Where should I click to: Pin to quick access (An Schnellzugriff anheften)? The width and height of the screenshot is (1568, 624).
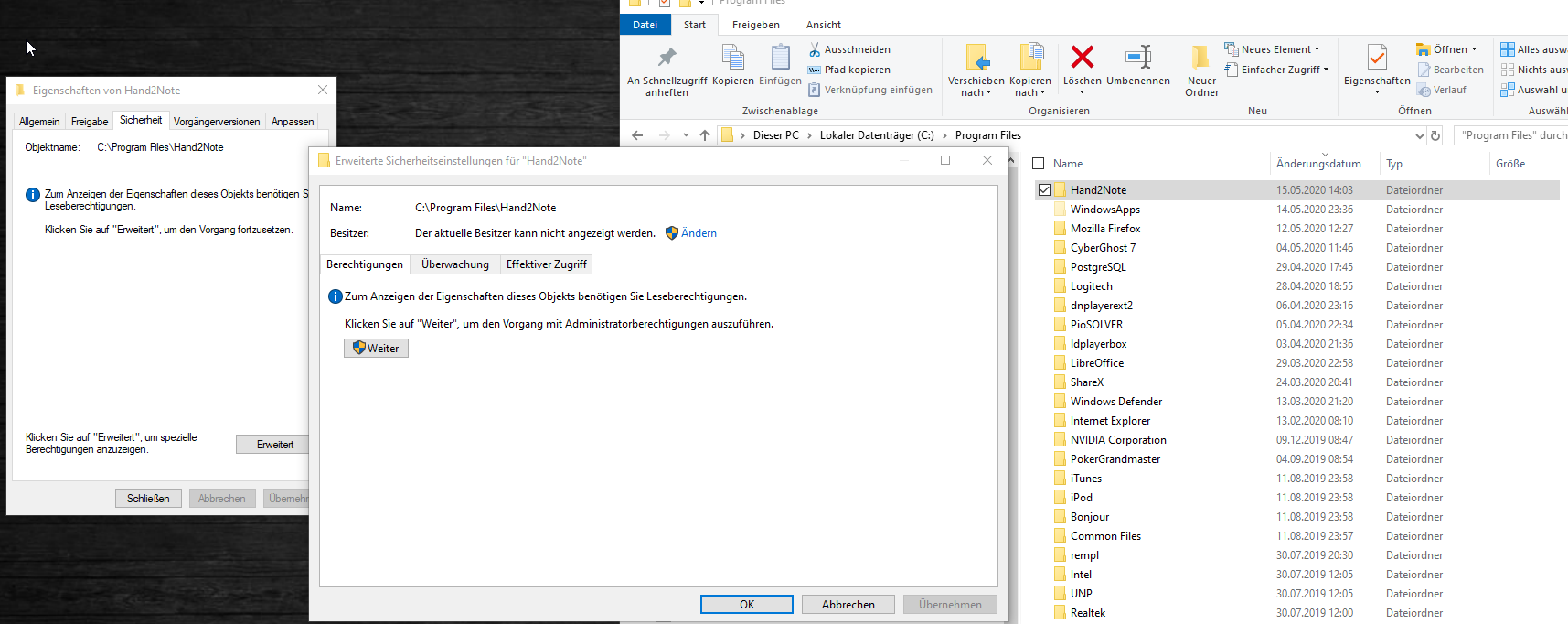coord(667,71)
